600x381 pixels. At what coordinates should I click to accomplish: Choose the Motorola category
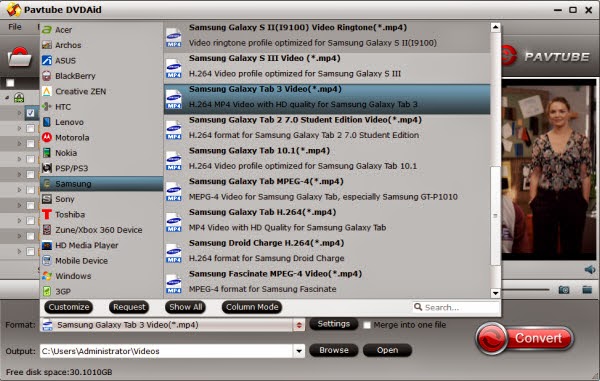(x=101, y=137)
